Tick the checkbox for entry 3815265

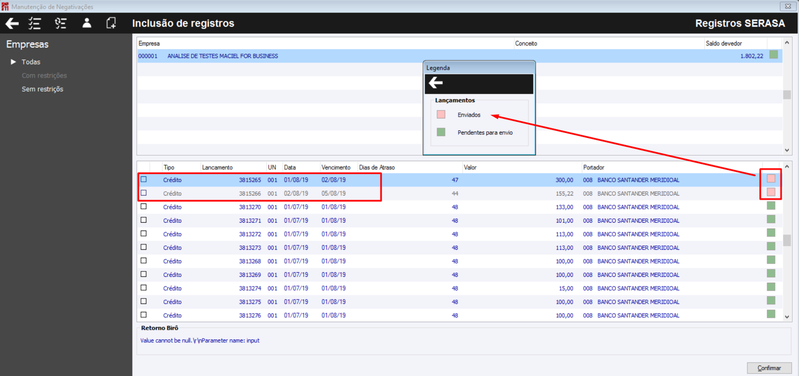coord(143,180)
